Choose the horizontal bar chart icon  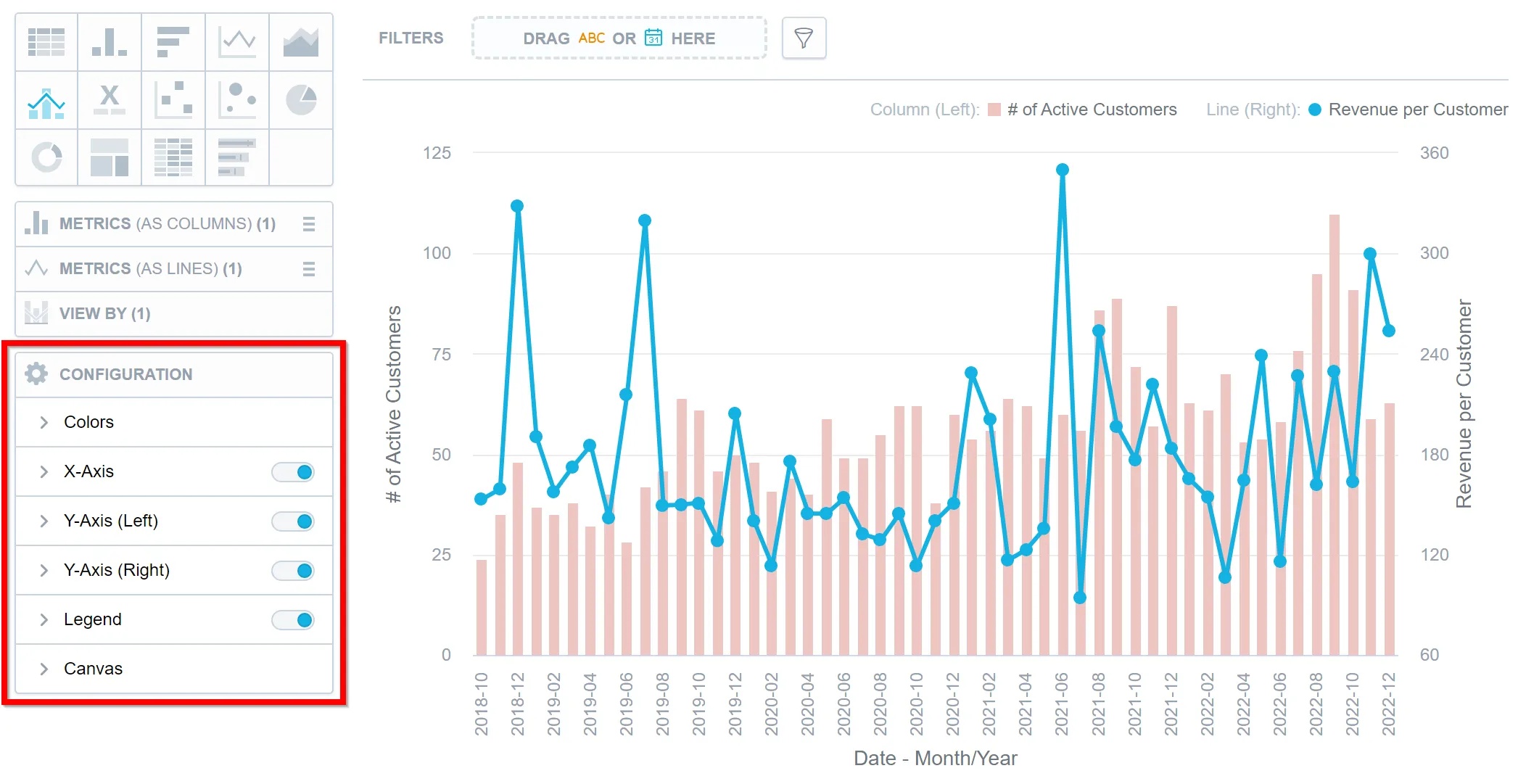173,42
